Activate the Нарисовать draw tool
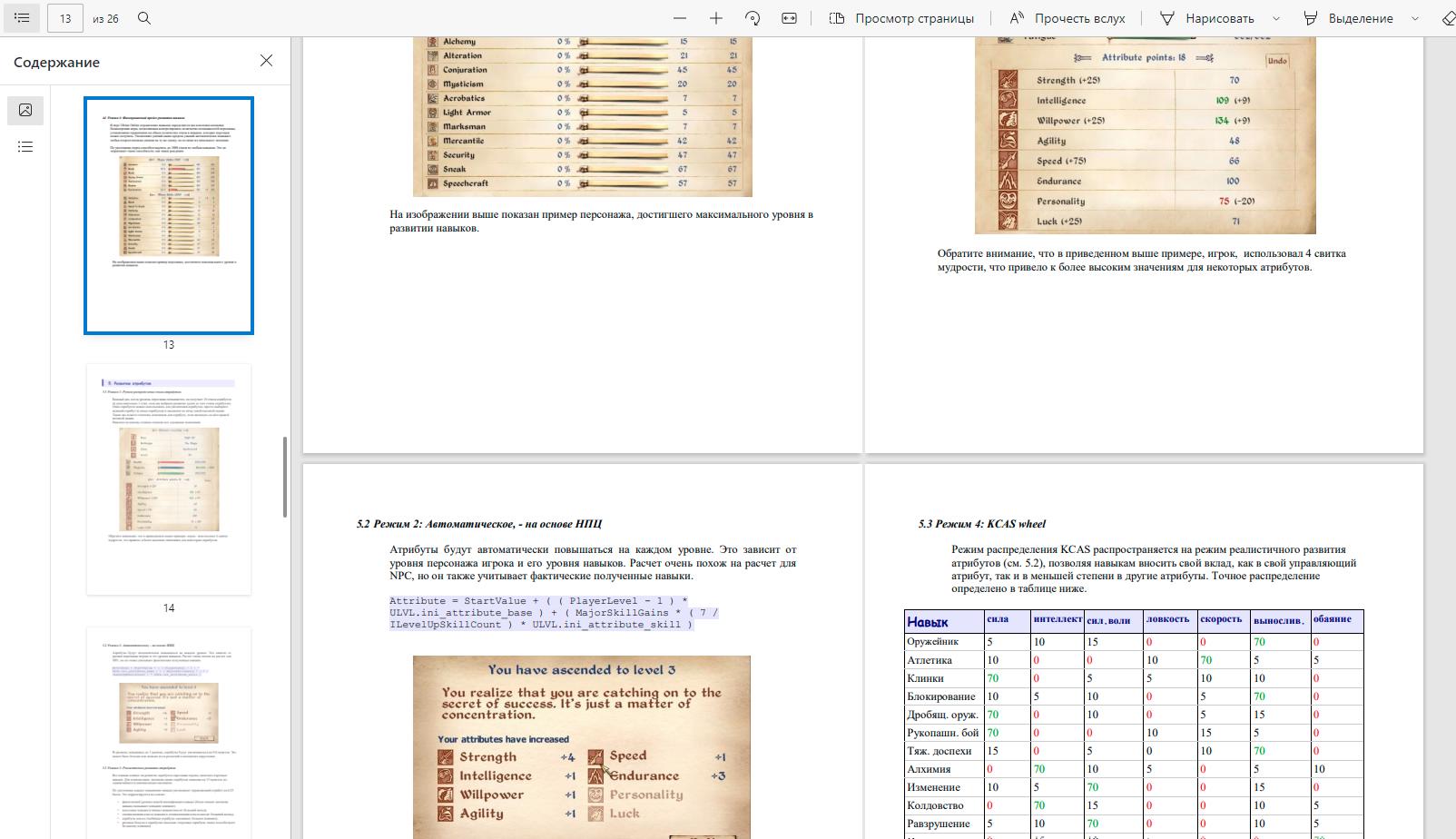1456x839 pixels. click(1207, 18)
